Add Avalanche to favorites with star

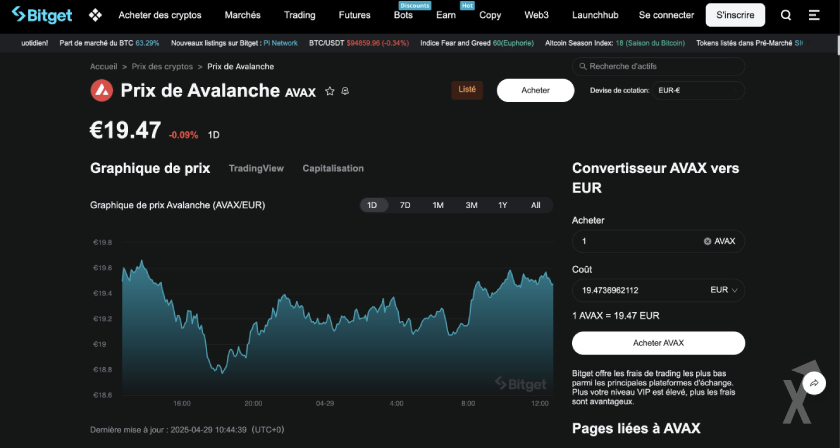pos(329,91)
